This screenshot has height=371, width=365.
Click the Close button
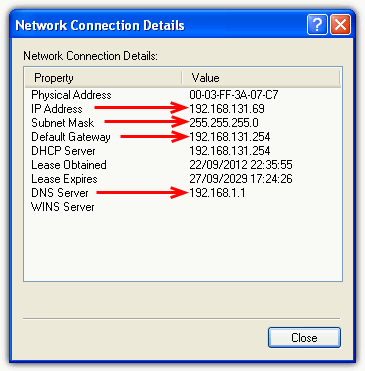(304, 338)
